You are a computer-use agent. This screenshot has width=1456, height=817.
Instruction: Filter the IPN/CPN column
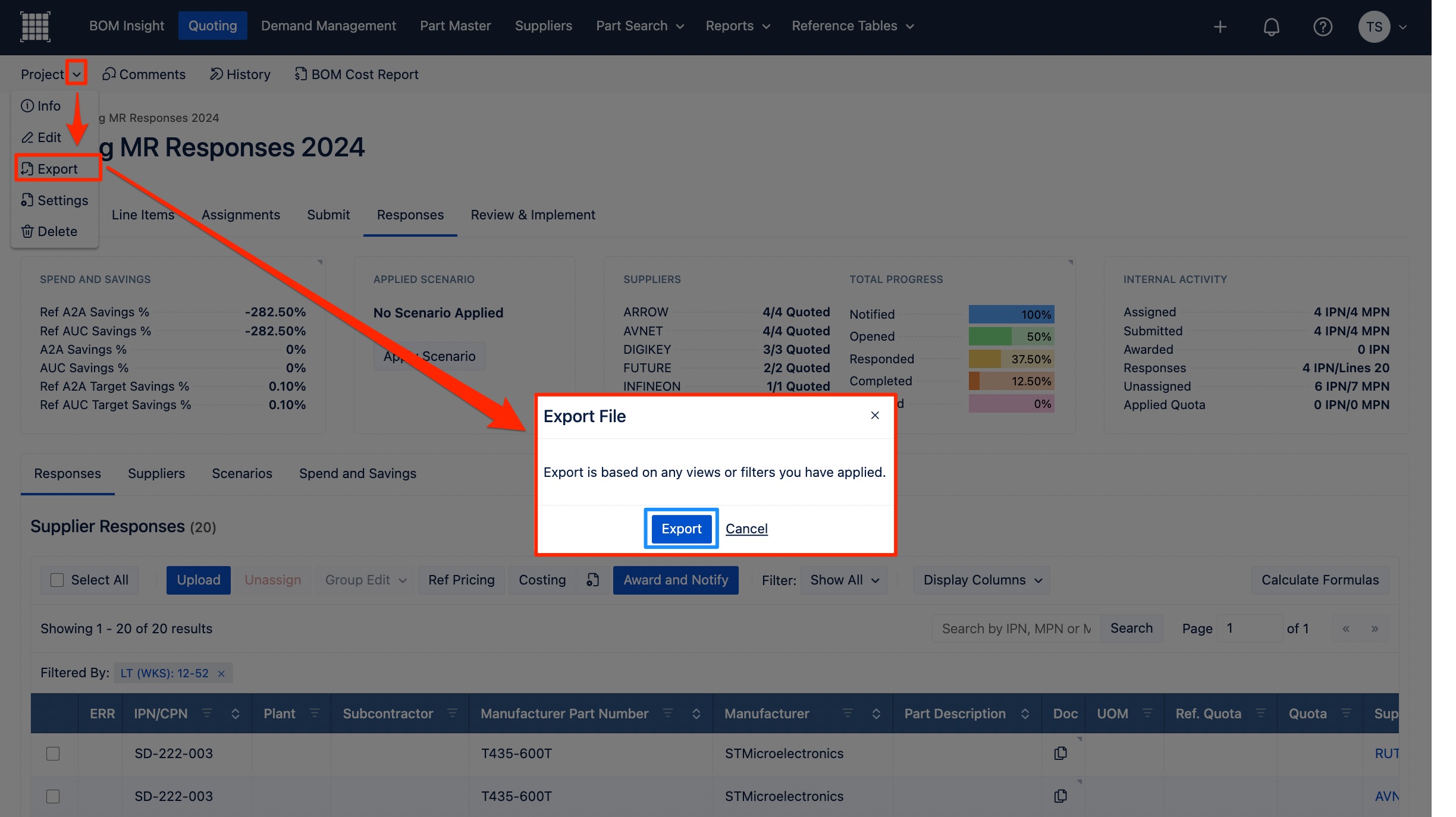[207, 713]
